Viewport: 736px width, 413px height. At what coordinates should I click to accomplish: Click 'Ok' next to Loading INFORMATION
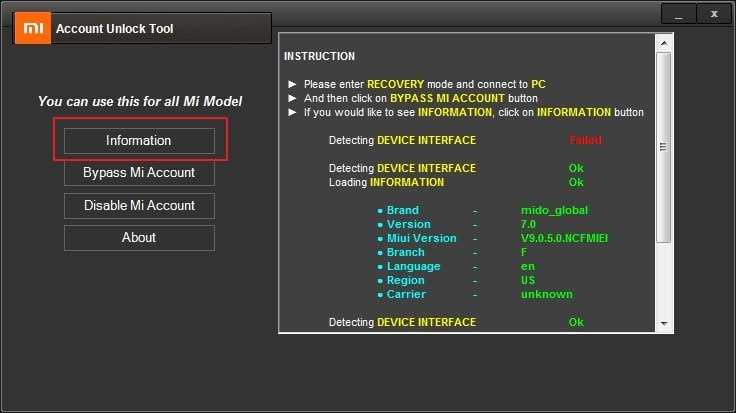[x=576, y=182]
